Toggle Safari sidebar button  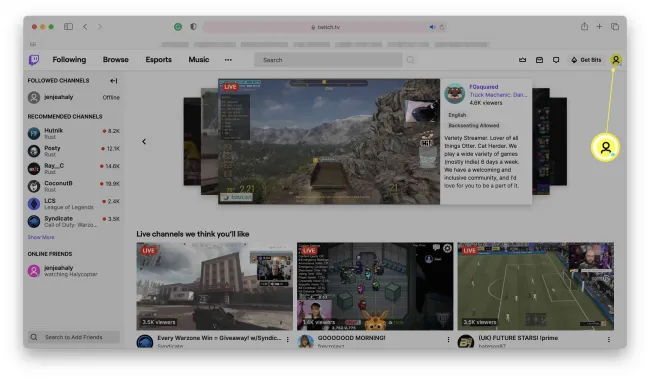[68, 27]
